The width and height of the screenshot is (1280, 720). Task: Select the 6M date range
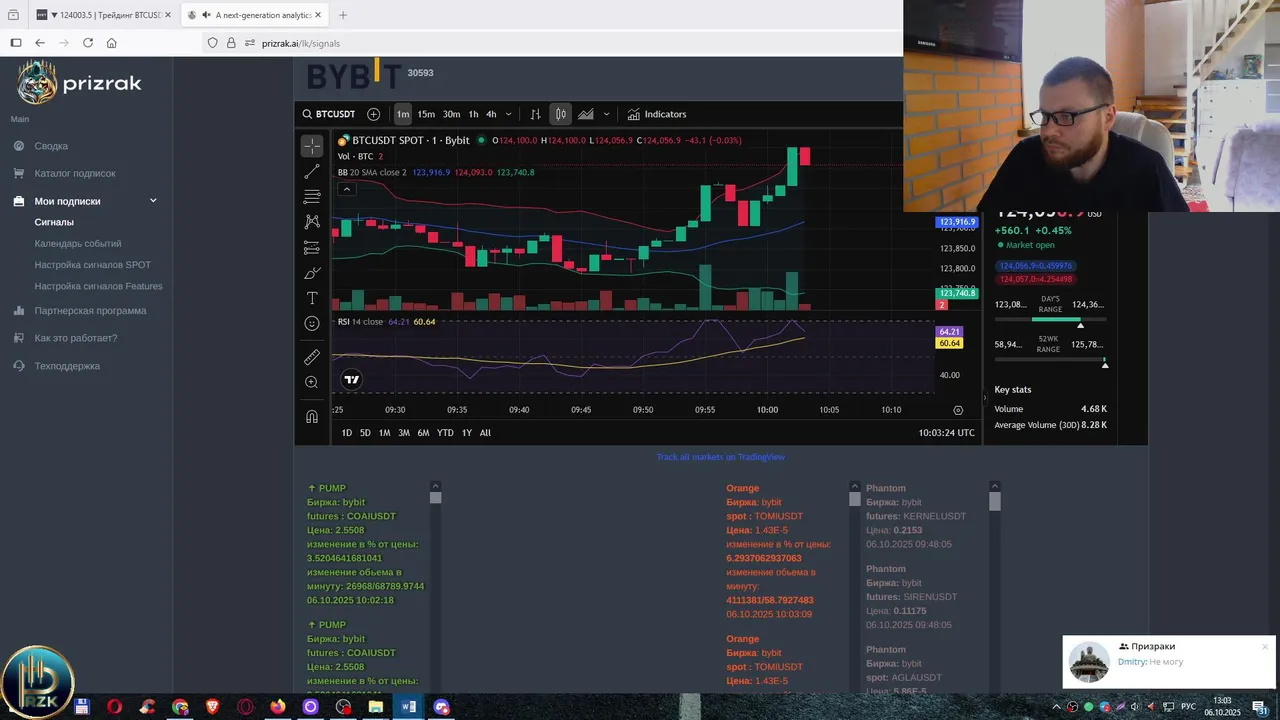coord(423,433)
